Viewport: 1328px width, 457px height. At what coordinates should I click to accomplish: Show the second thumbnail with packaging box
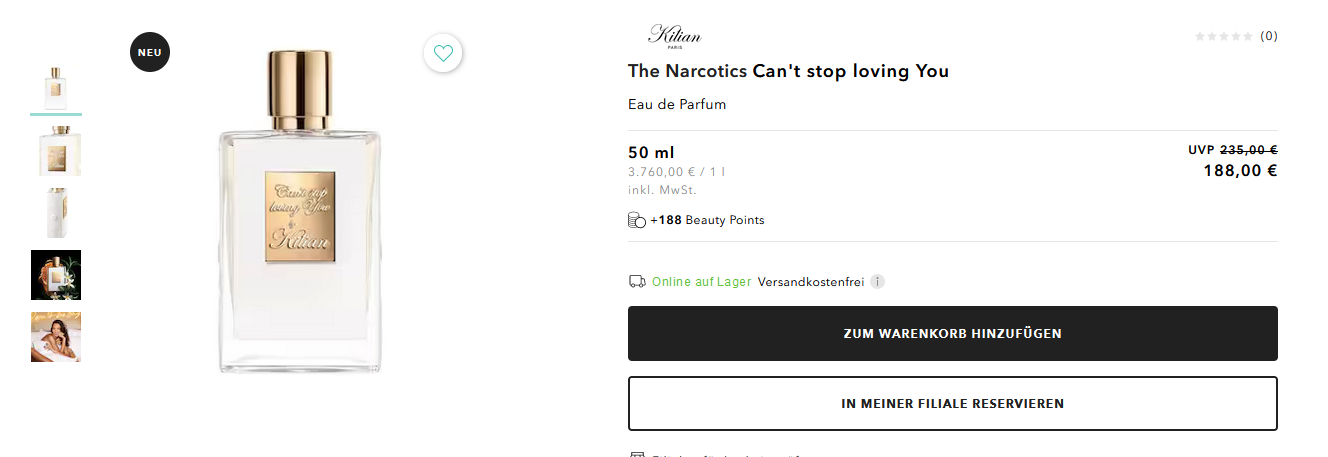56,150
